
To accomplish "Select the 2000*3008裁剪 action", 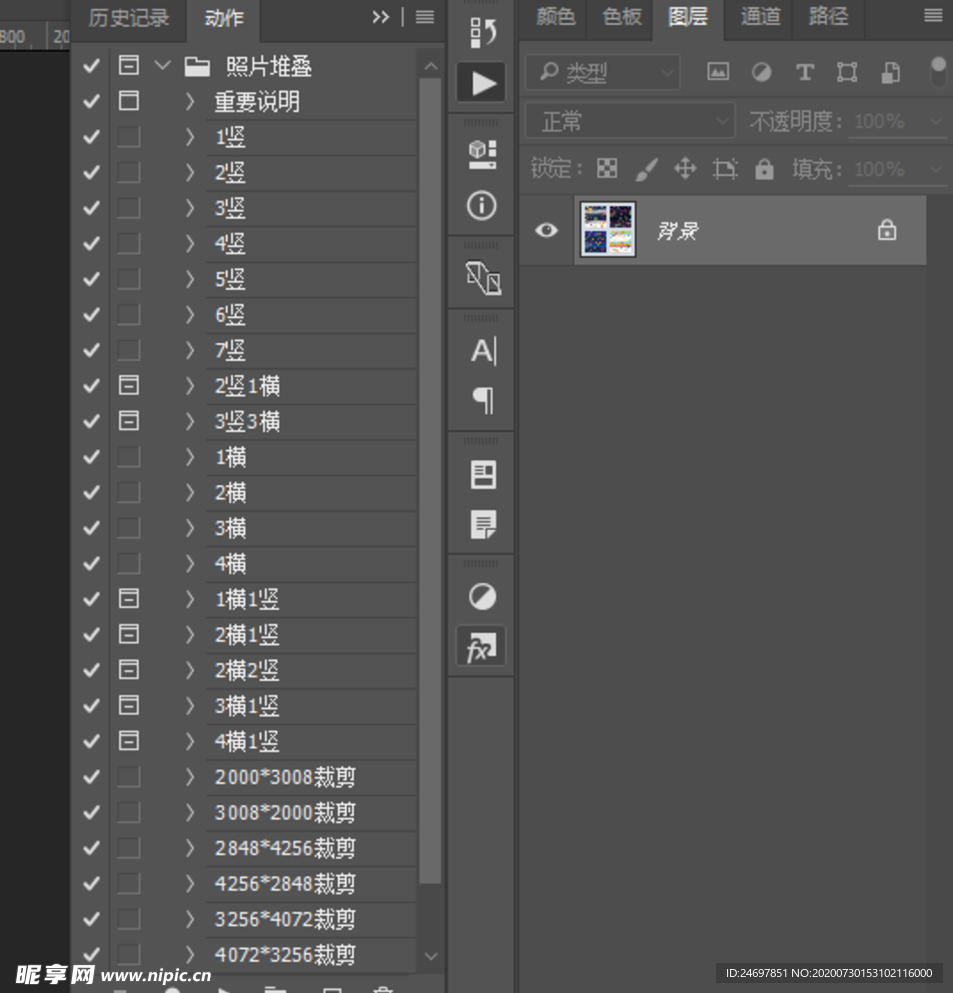I will tap(285, 777).
